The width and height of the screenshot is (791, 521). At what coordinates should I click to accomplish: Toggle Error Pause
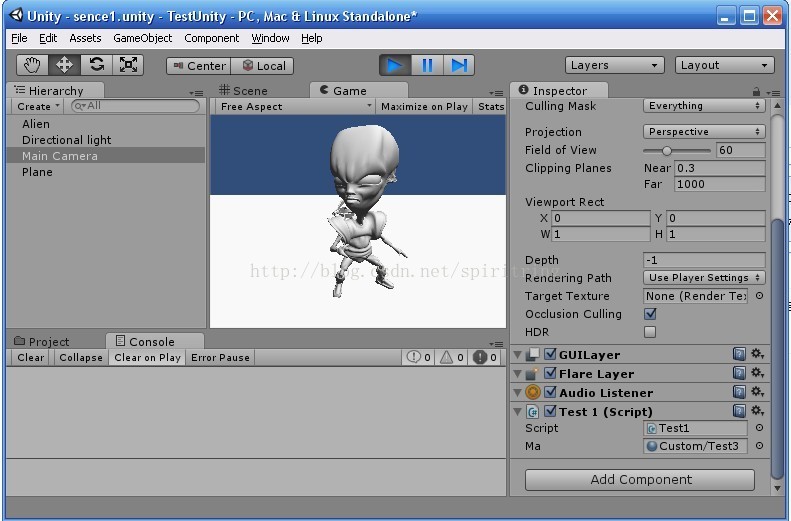(220, 358)
